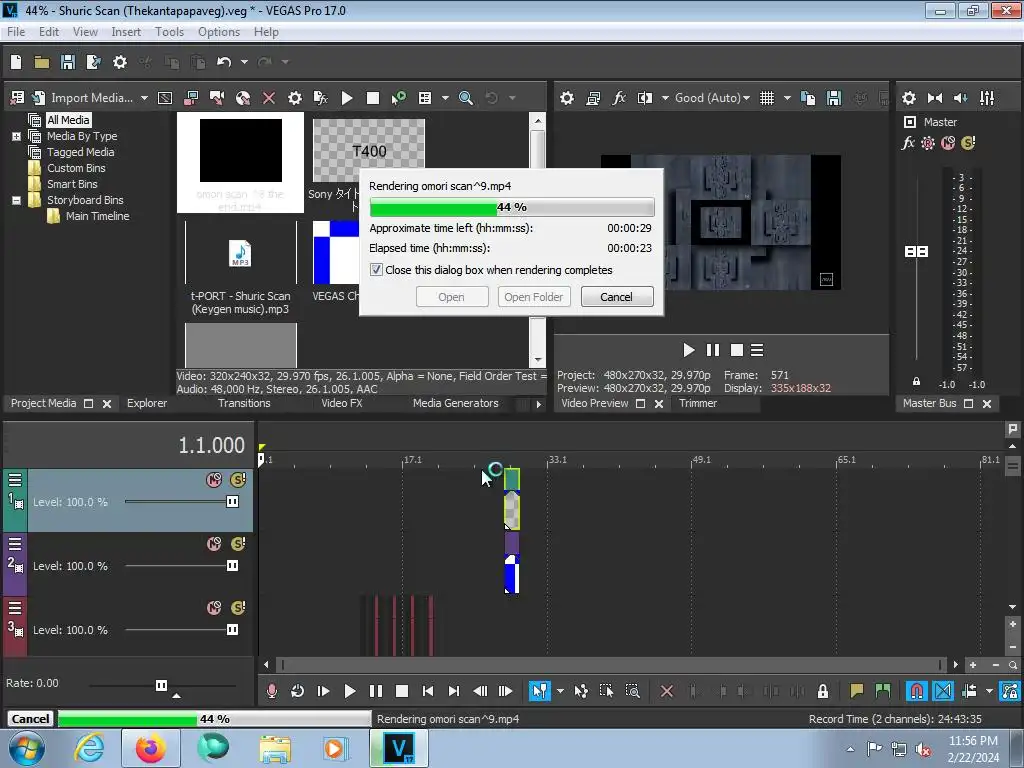Open media search magnifier icon
This screenshot has width=1024, height=768.
(466, 98)
